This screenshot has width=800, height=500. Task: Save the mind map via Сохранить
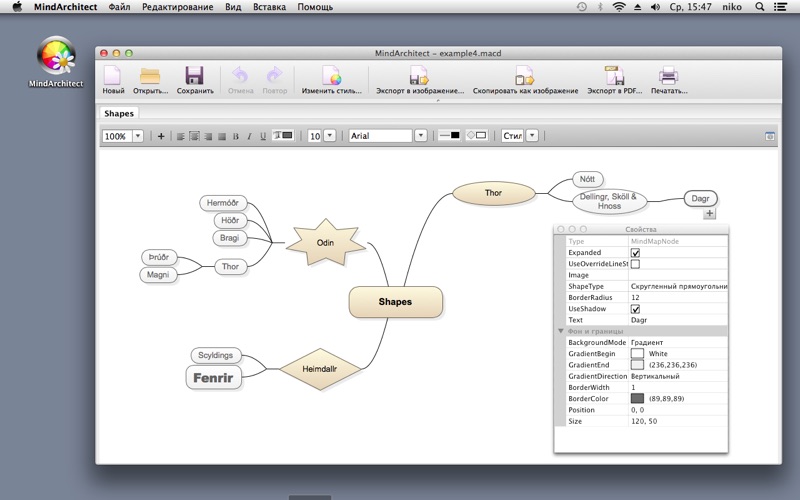tap(194, 76)
